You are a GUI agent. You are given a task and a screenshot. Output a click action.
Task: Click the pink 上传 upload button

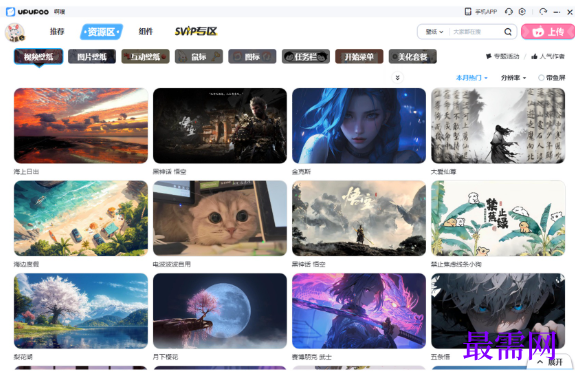point(548,32)
